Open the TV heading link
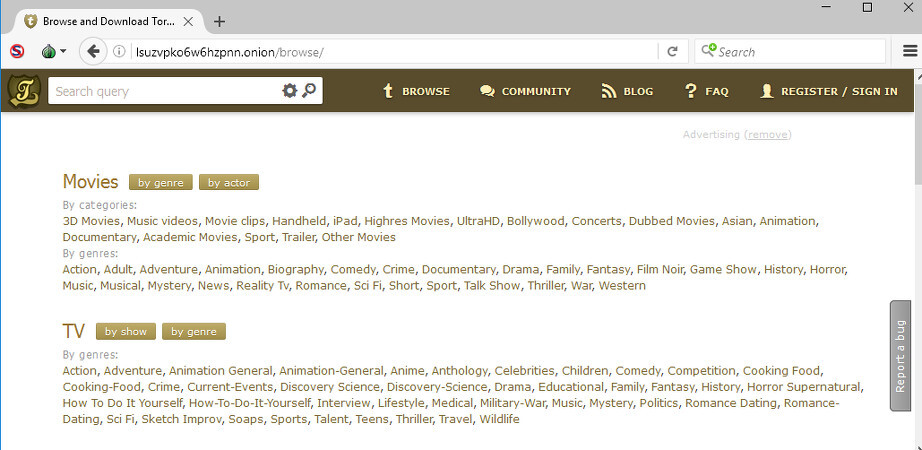This screenshot has width=922, height=450. (74, 331)
